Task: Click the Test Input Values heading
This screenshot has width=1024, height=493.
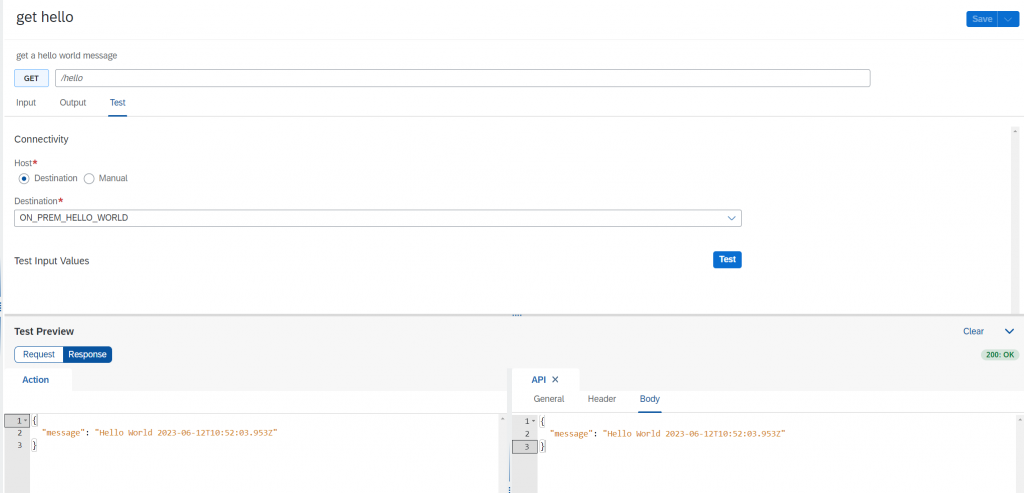Action: point(52,261)
